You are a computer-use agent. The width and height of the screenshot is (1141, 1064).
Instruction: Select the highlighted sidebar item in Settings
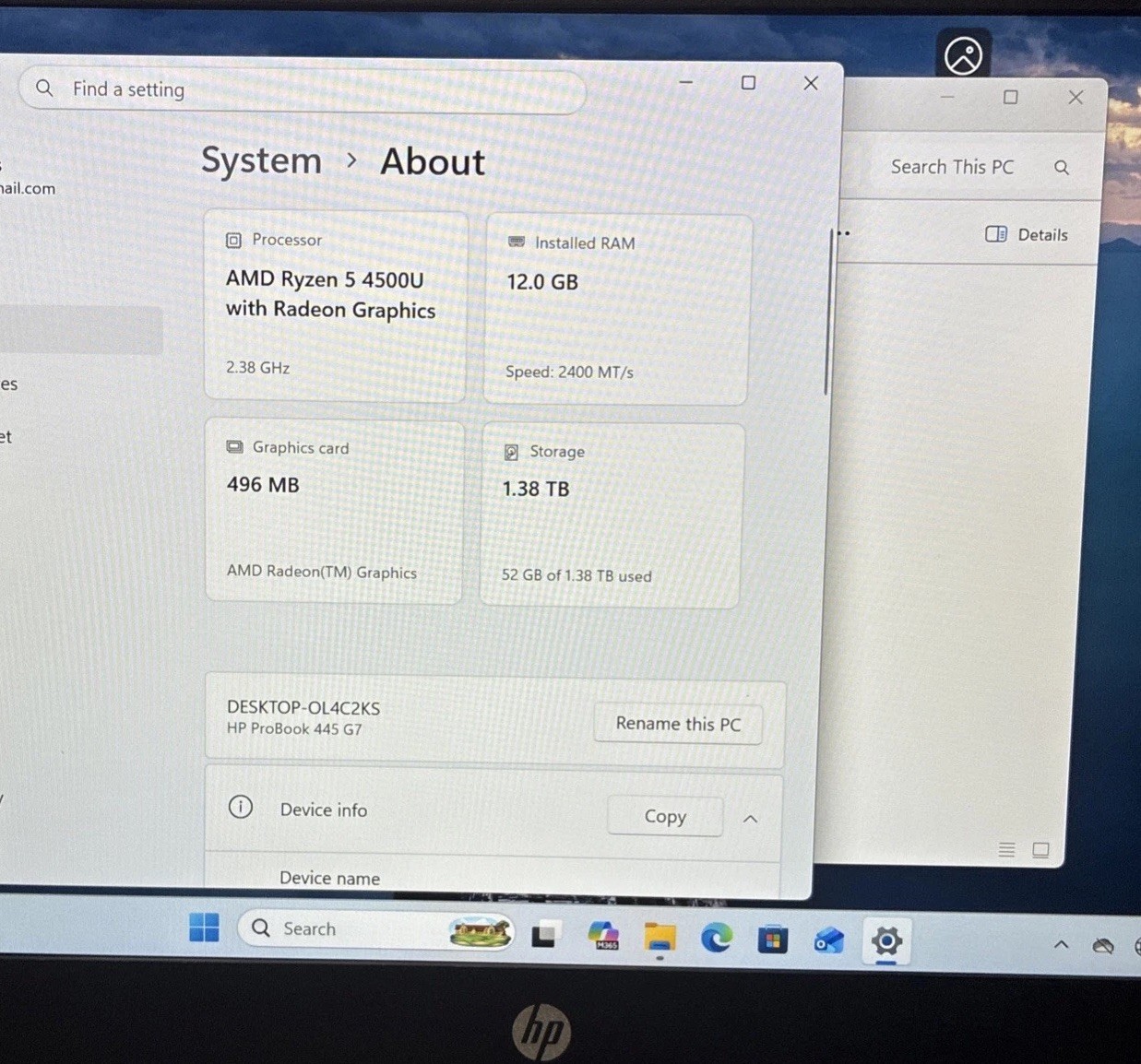(x=81, y=329)
